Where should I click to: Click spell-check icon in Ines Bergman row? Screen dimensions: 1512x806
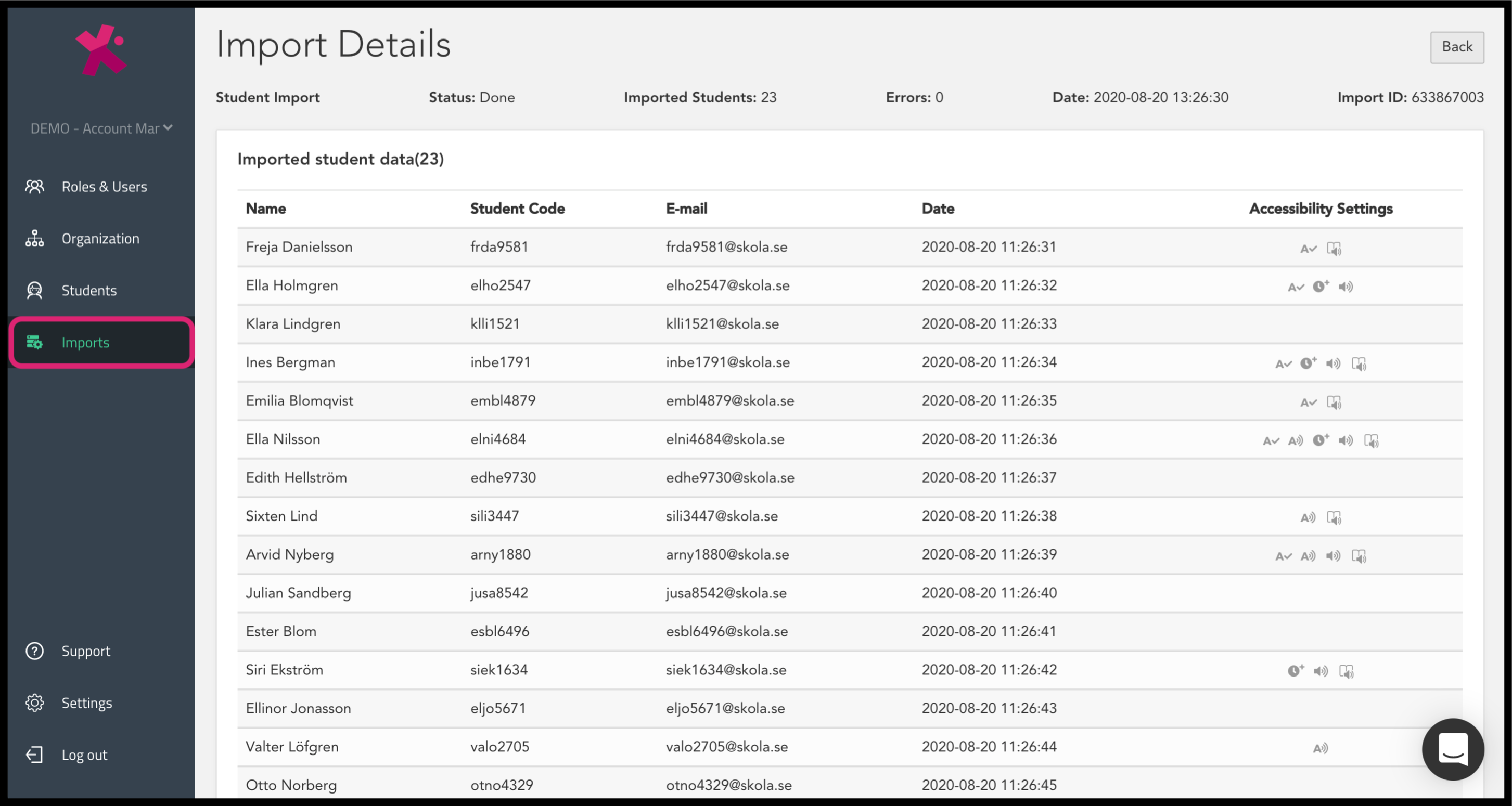point(1284,363)
